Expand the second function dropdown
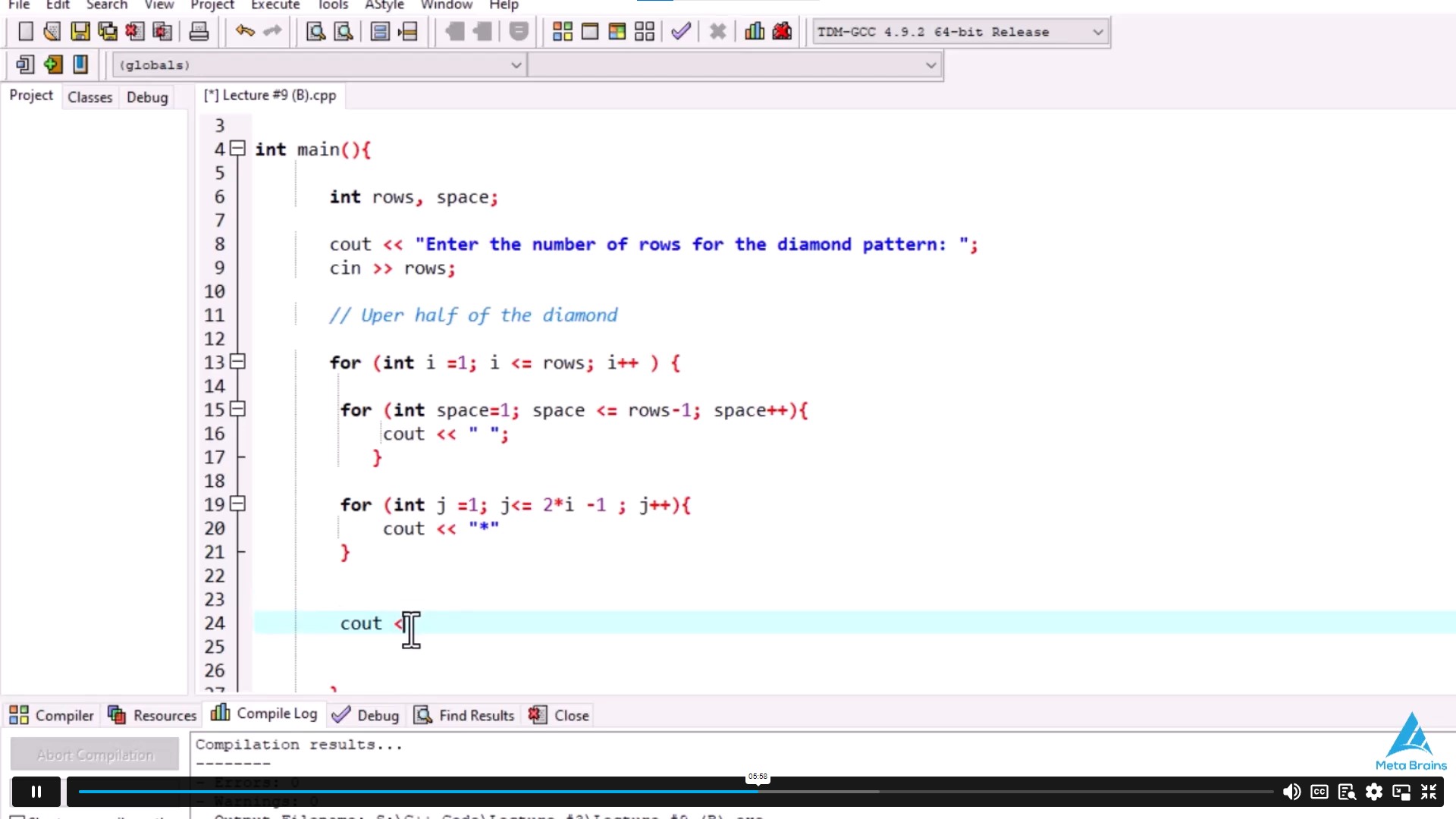 928,64
